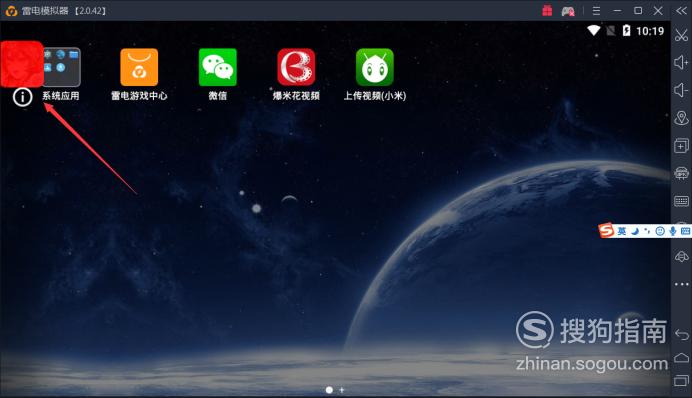The image size is (692, 398).
Task: Select the red dragged app icon
Action: [22, 64]
